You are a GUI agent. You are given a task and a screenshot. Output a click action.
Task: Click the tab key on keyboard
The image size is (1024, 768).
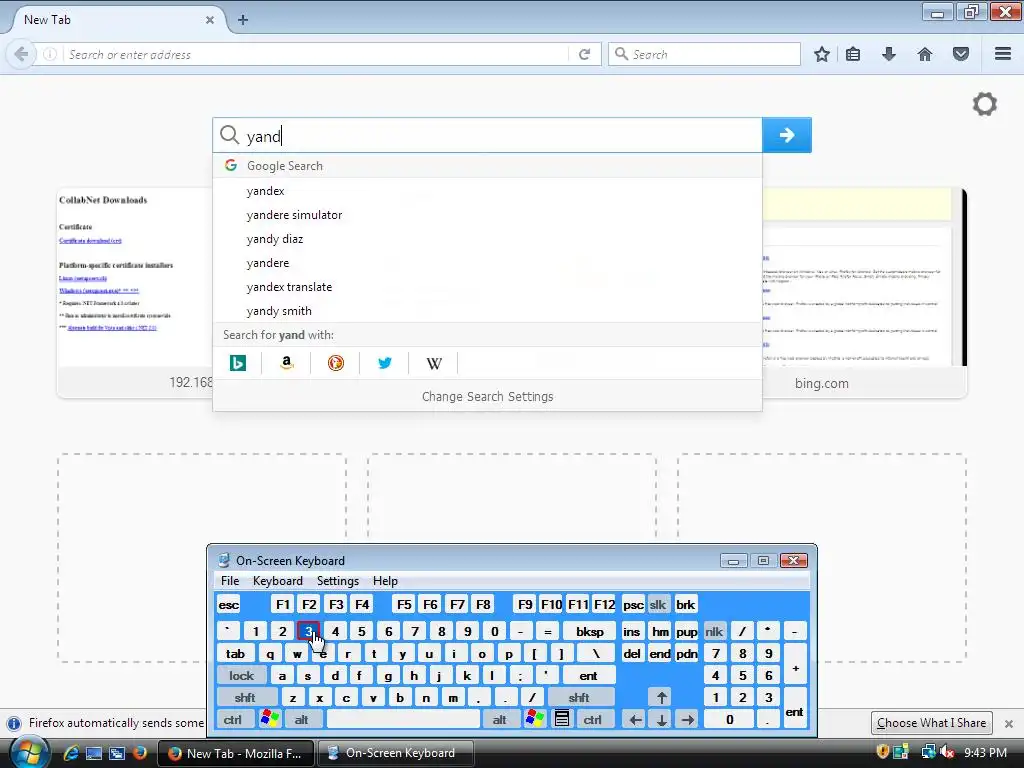click(235, 654)
